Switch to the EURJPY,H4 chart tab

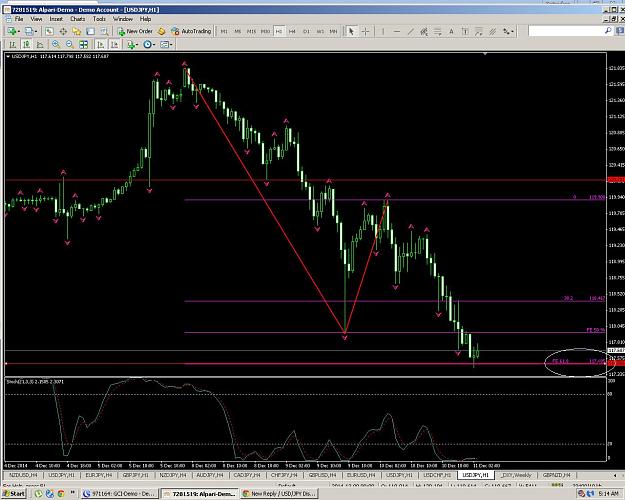point(98,475)
